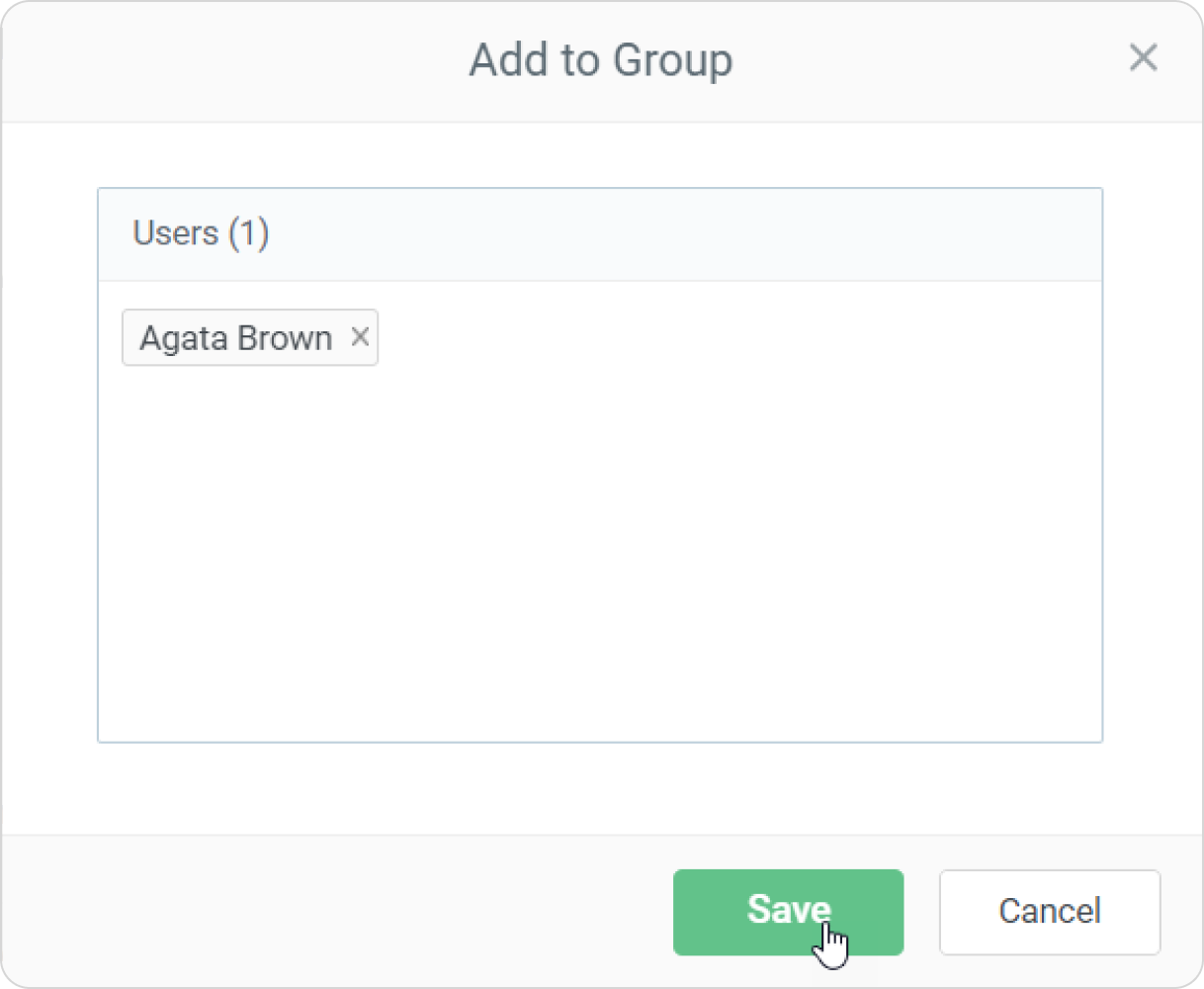1204x989 pixels.
Task: Click the Save button
Action: tap(788, 912)
